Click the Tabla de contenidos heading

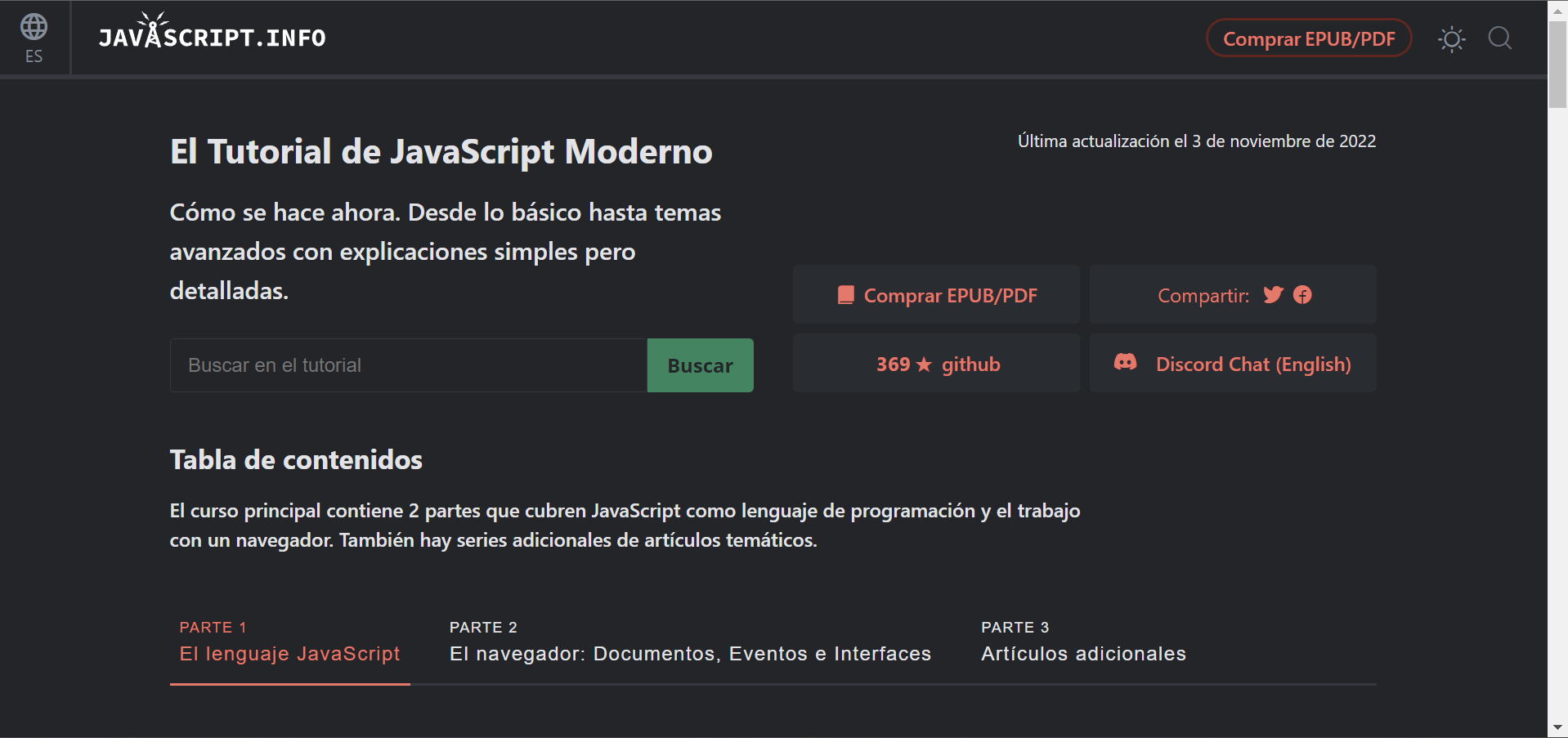click(x=296, y=459)
